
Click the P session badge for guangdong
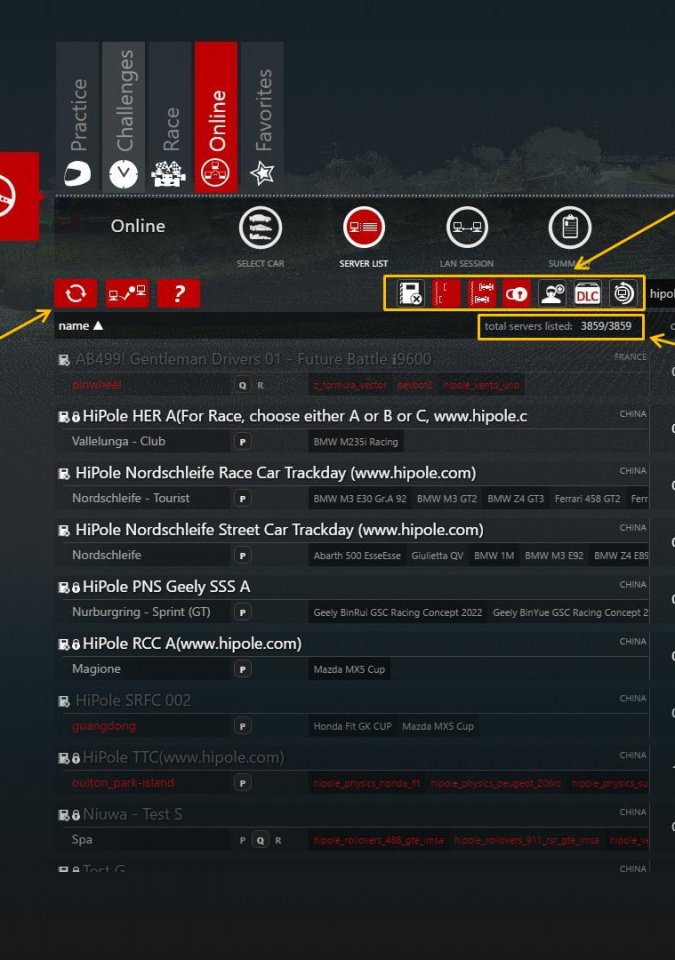tap(243, 727)
